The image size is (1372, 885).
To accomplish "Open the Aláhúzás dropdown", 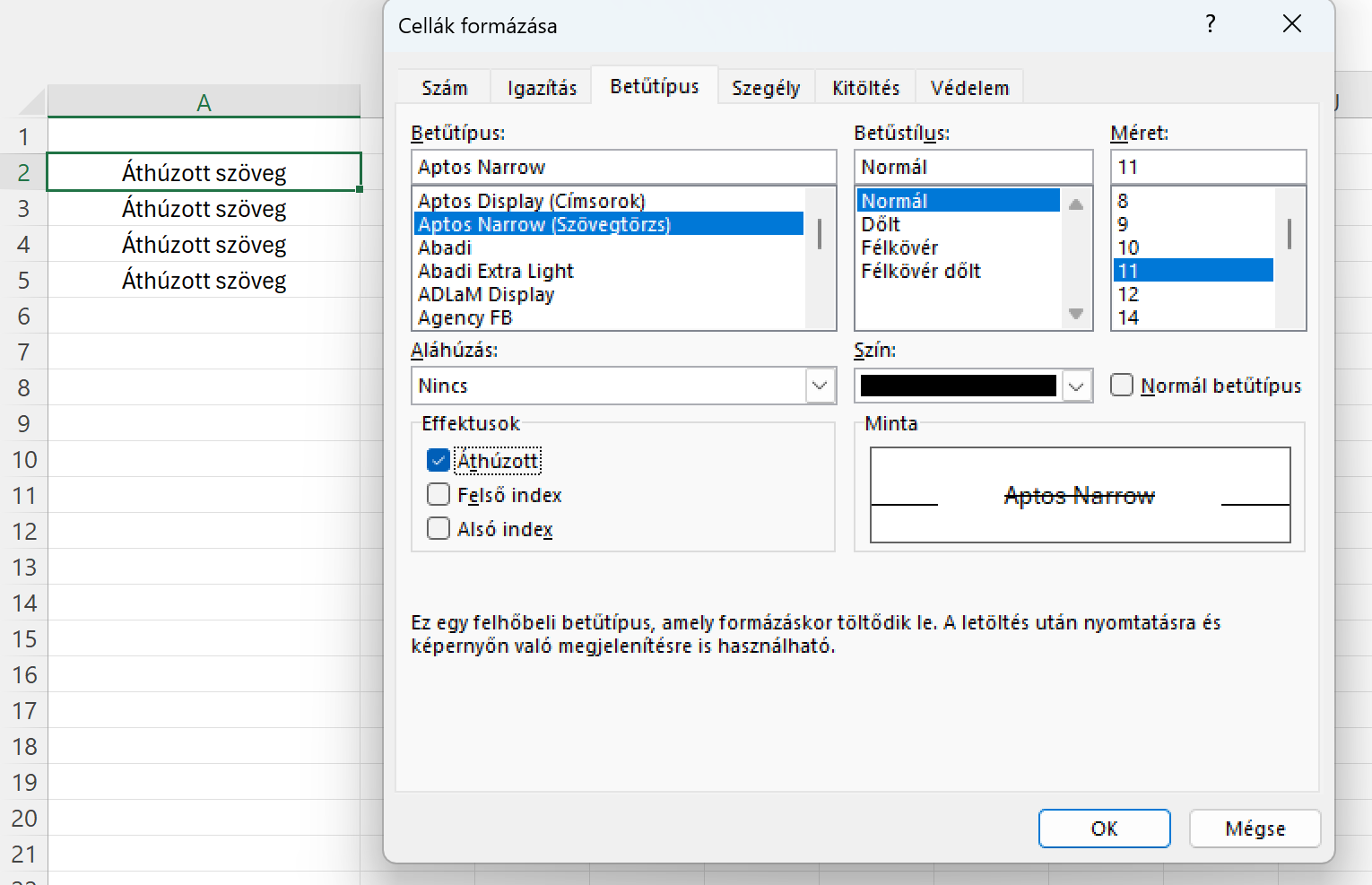I will (819, 386).
